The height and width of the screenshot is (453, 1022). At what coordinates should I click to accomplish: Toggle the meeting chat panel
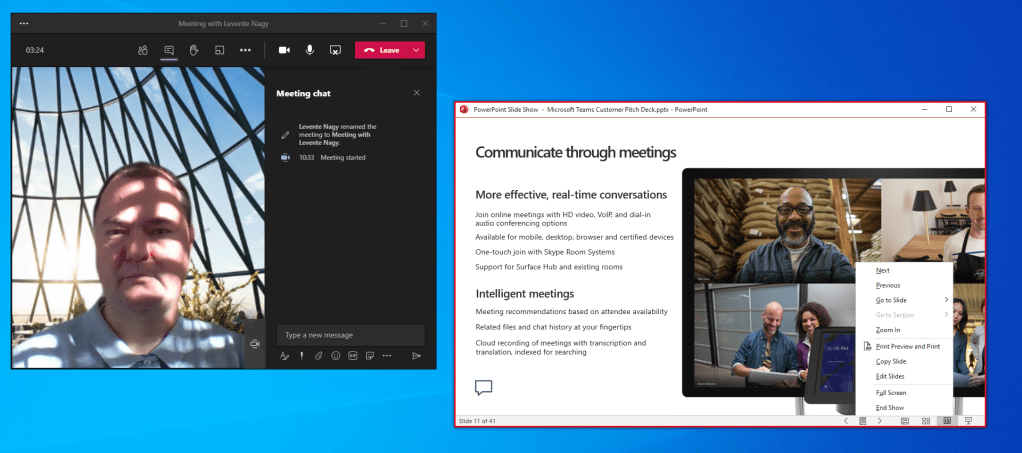[169, 50]
